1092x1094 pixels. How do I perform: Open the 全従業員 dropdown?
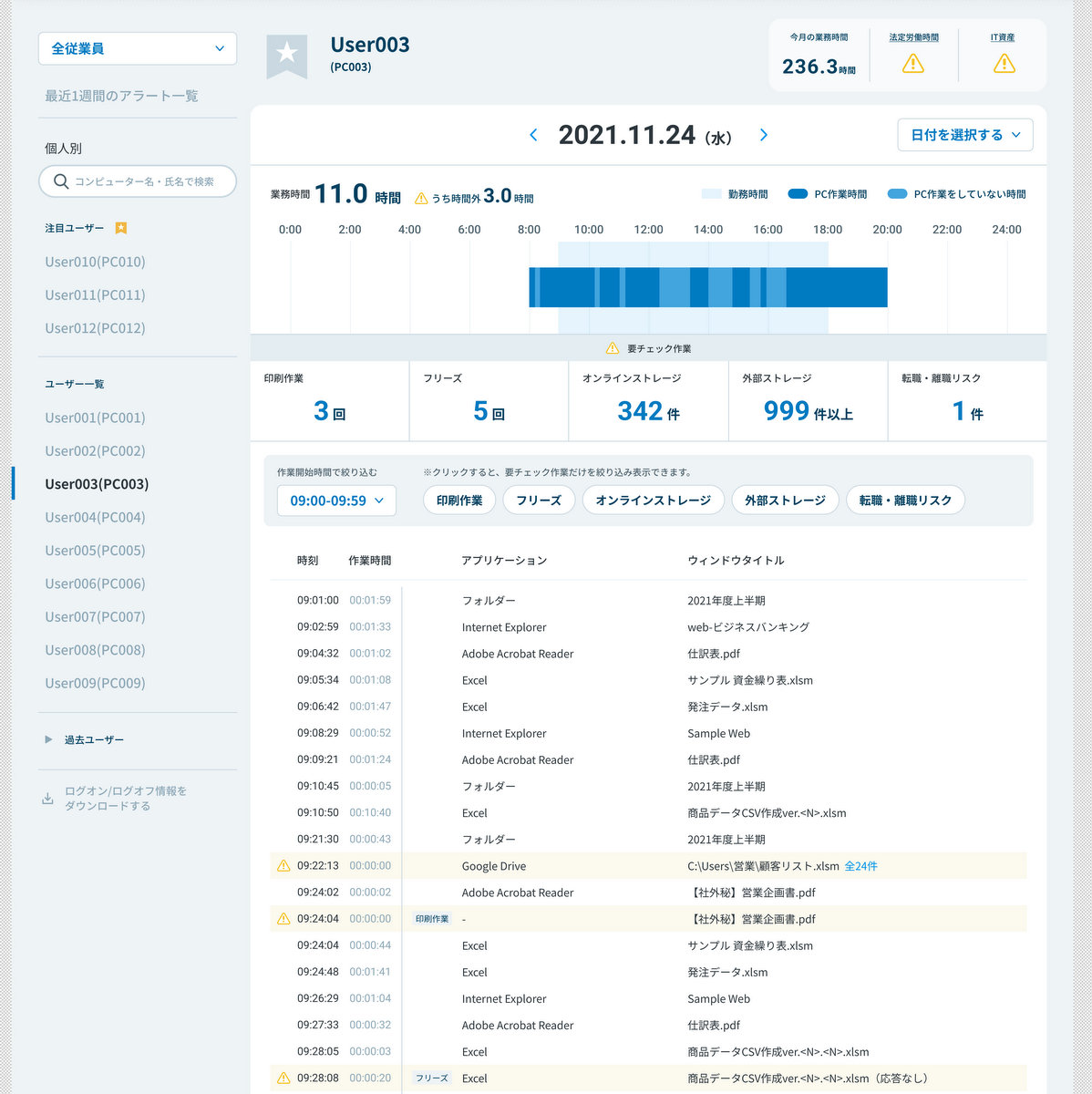click(138, 48)
